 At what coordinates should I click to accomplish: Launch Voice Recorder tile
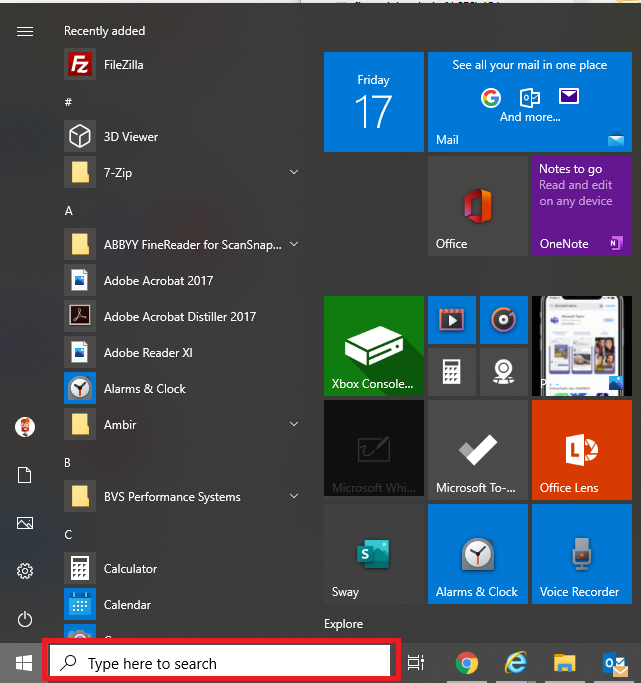(x=582, y=554)
